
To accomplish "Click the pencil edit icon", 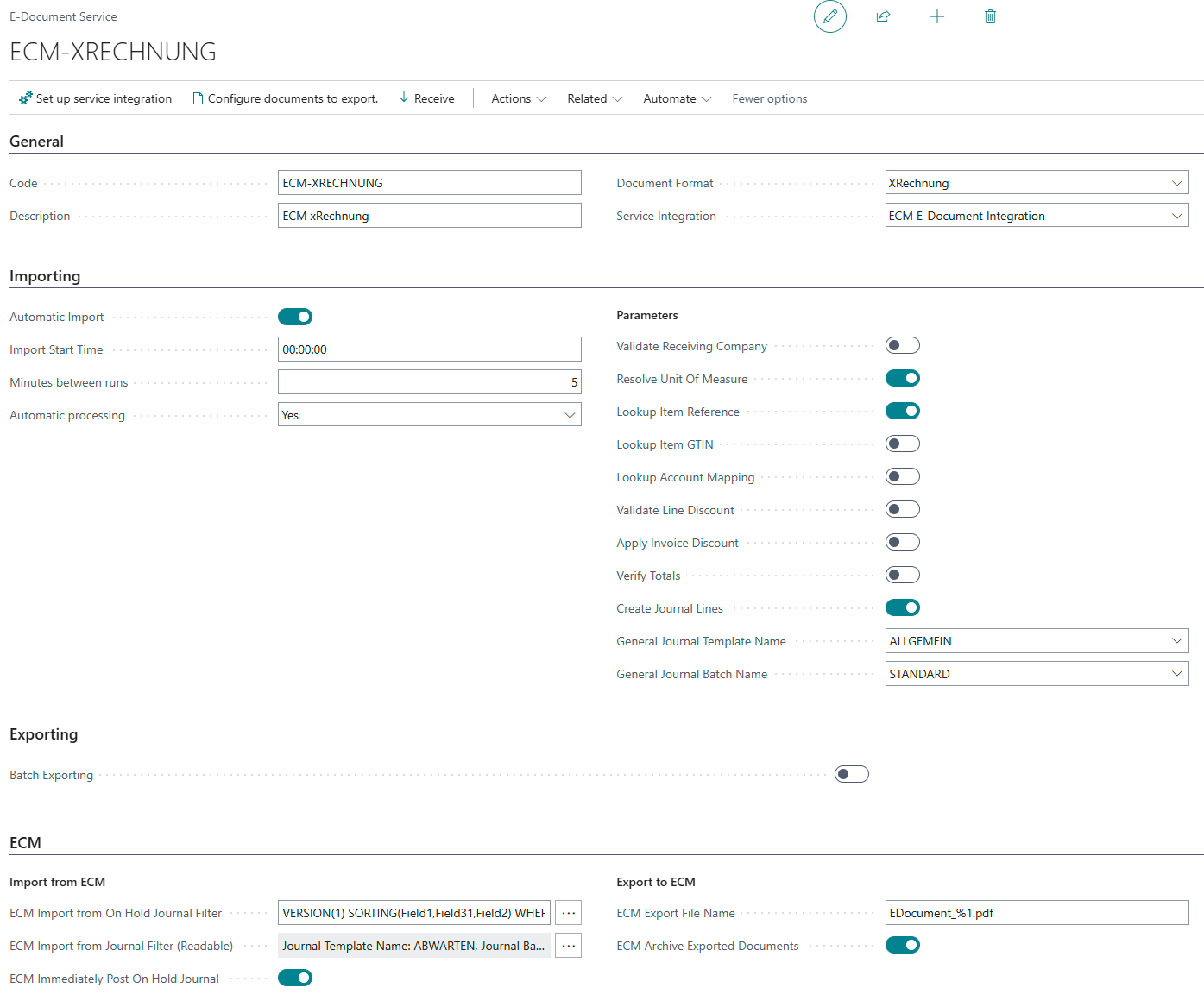I will click(x=829, y=16).
